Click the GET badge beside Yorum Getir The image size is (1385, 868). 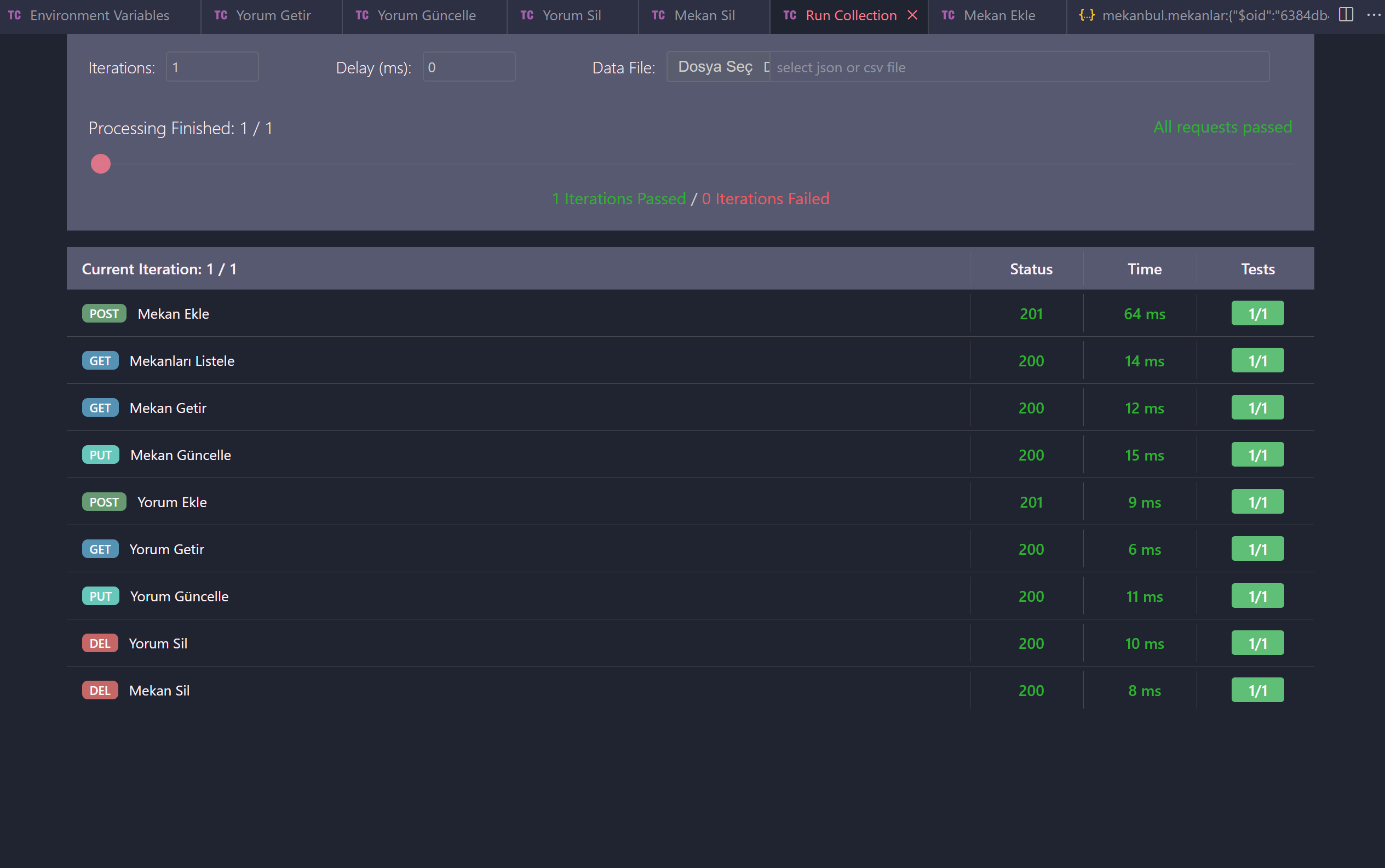[x=100, y=549]
